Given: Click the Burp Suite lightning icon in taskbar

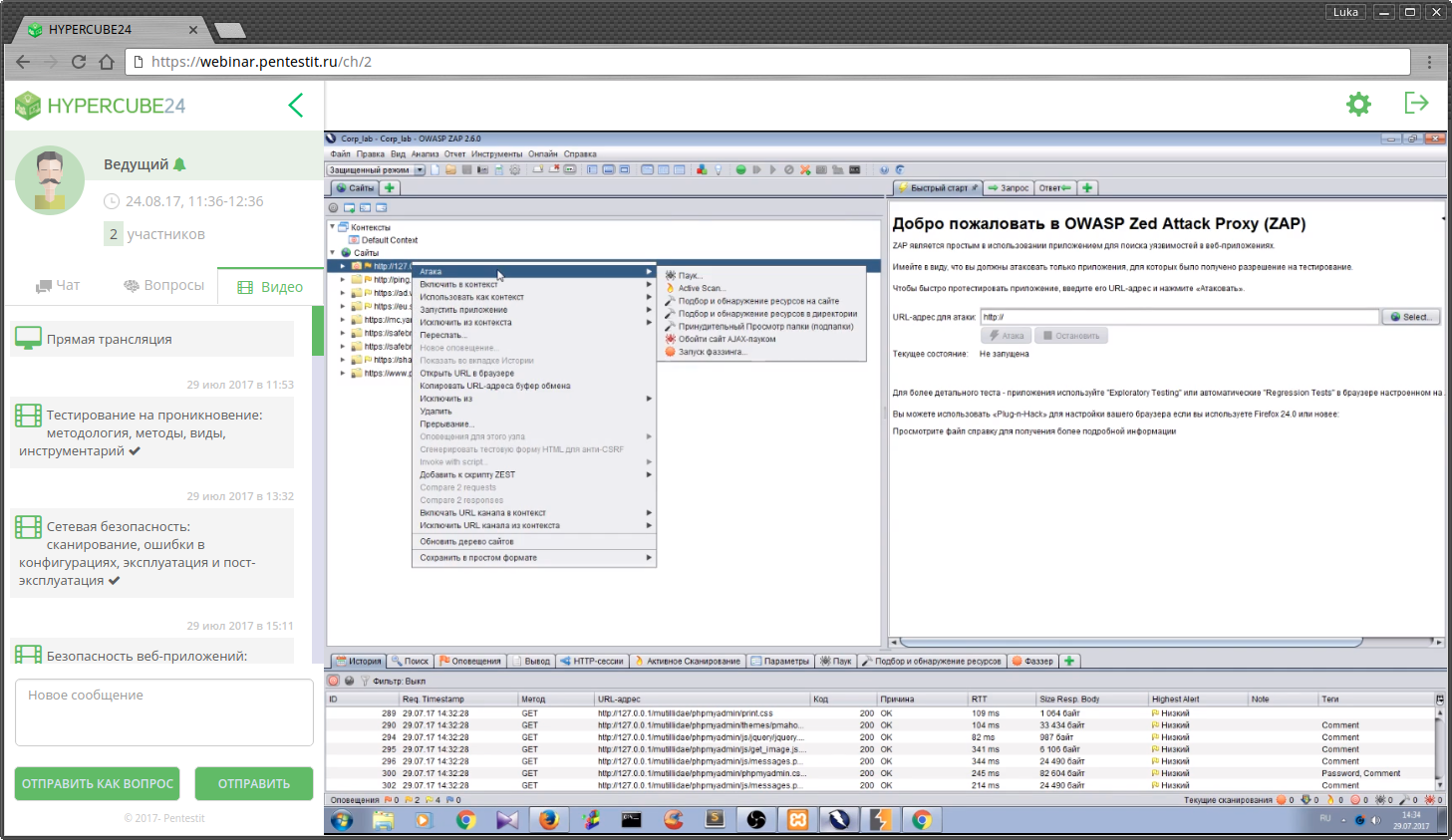Looking at the screenshot, I should pos(881,820).
